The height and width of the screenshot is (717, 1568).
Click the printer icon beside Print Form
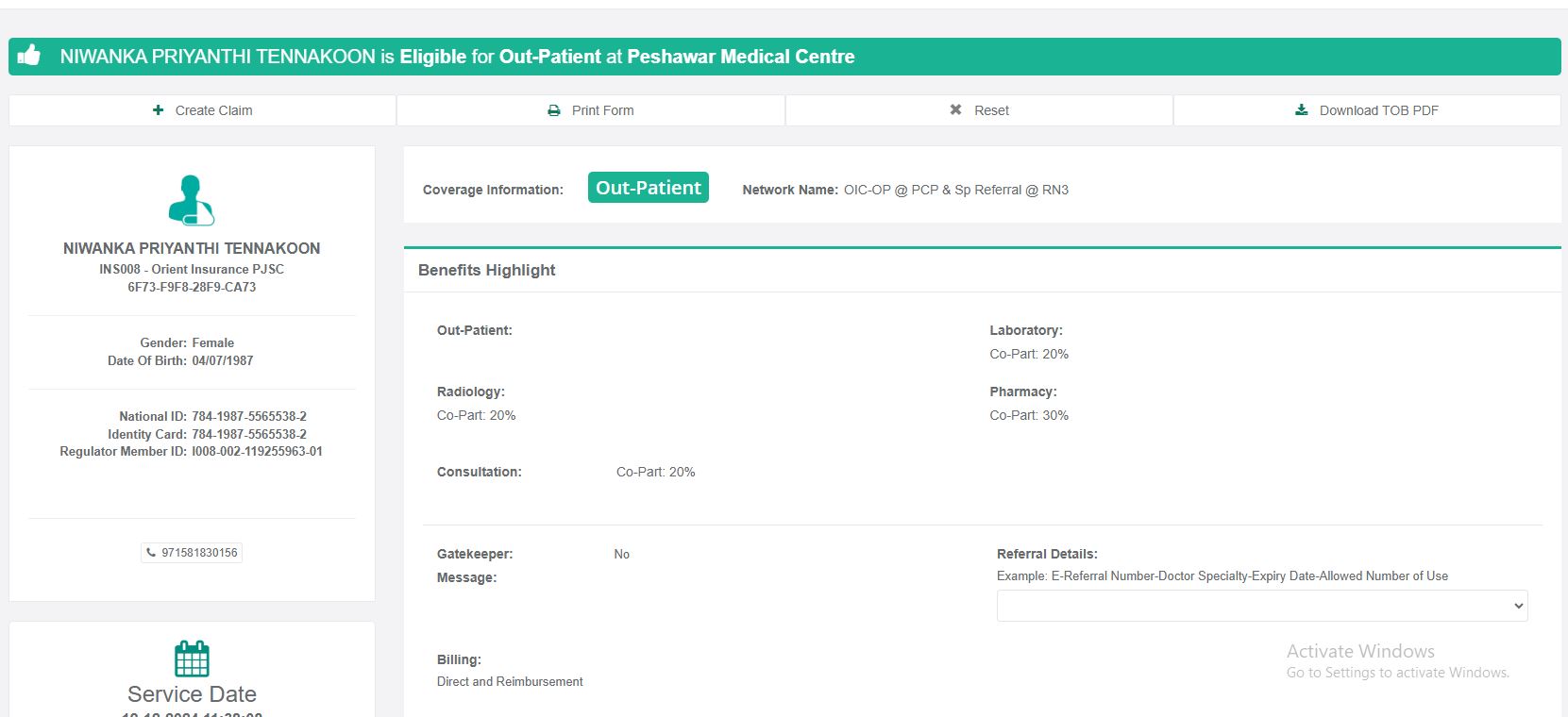tap(554, 110)
